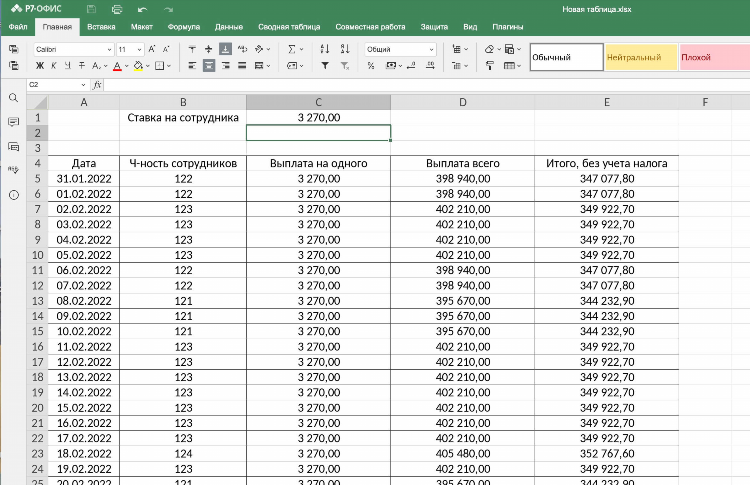Toggle italic formatting (К)
Image resolution: width=750 pixels, height=485 pixels.
54,66
